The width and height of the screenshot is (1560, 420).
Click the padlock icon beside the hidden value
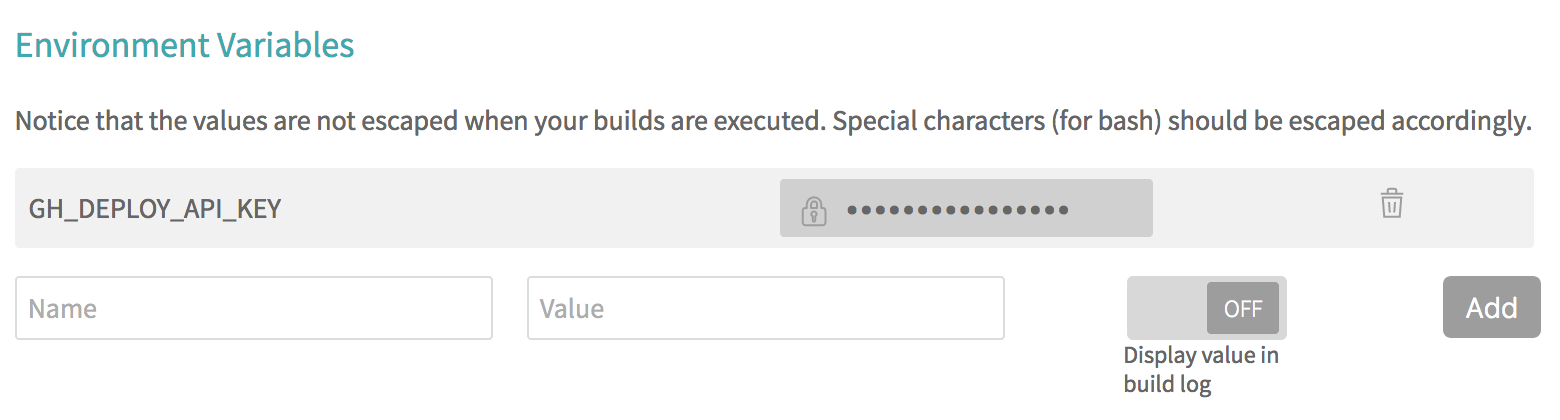(x=814, y=210)
